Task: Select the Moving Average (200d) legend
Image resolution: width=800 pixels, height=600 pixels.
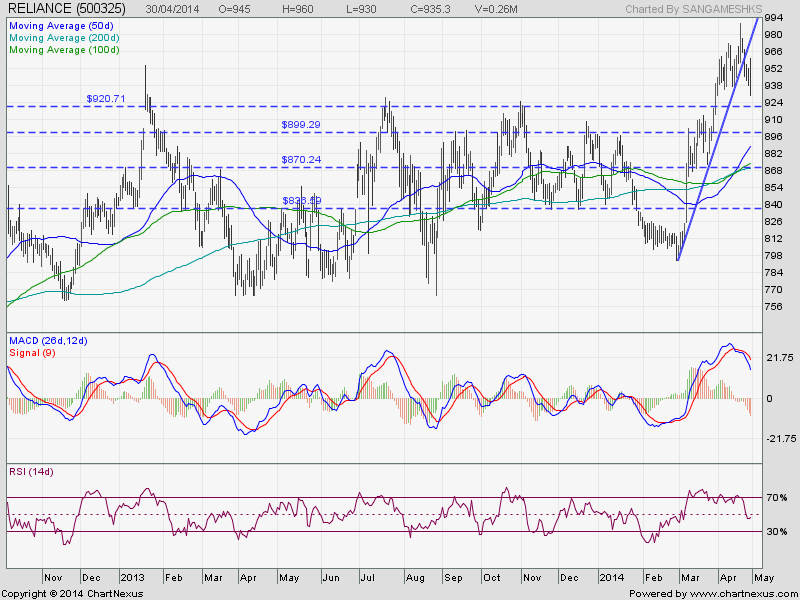Action: (64, 38)
